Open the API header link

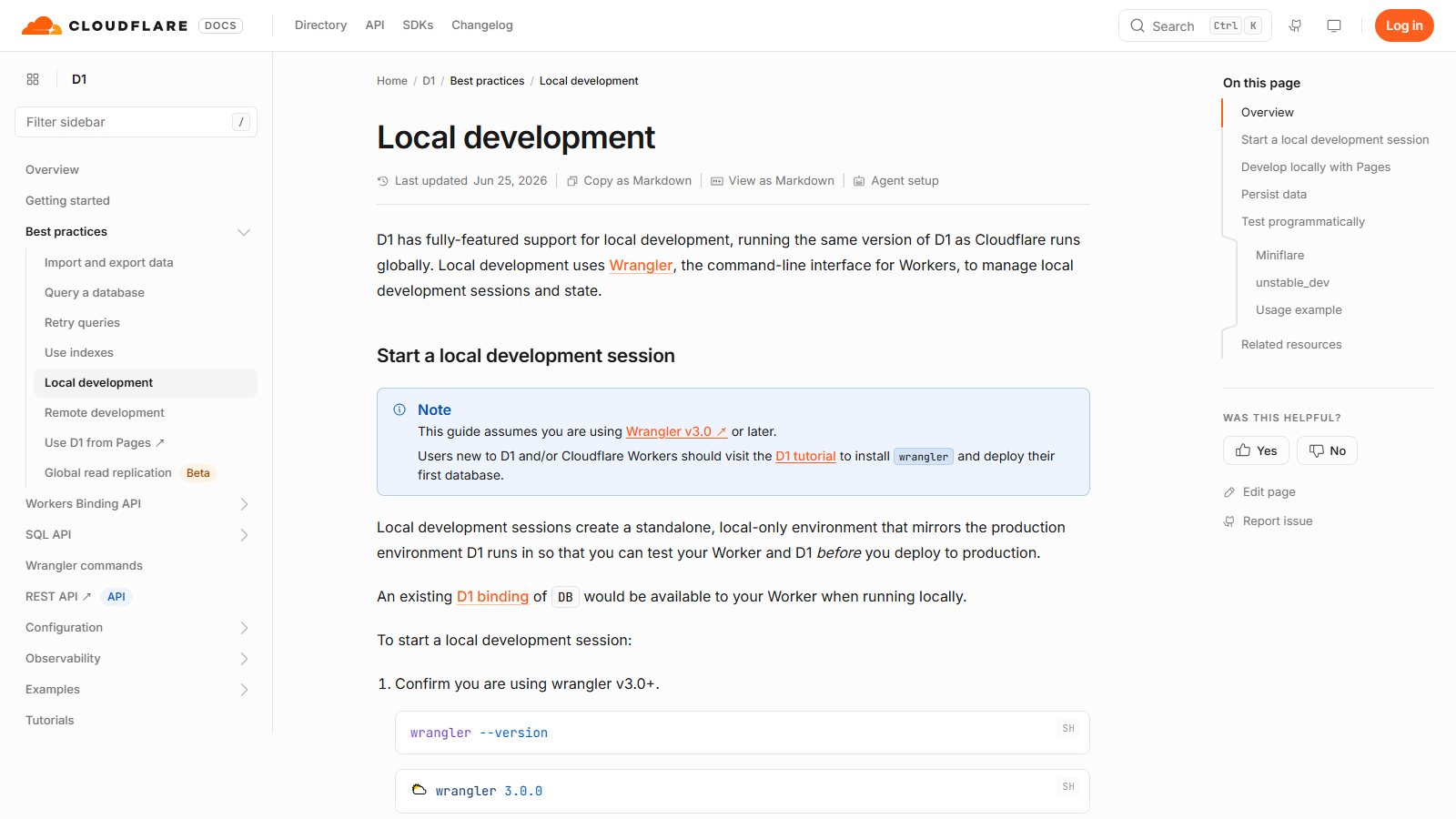coord(375,25)
